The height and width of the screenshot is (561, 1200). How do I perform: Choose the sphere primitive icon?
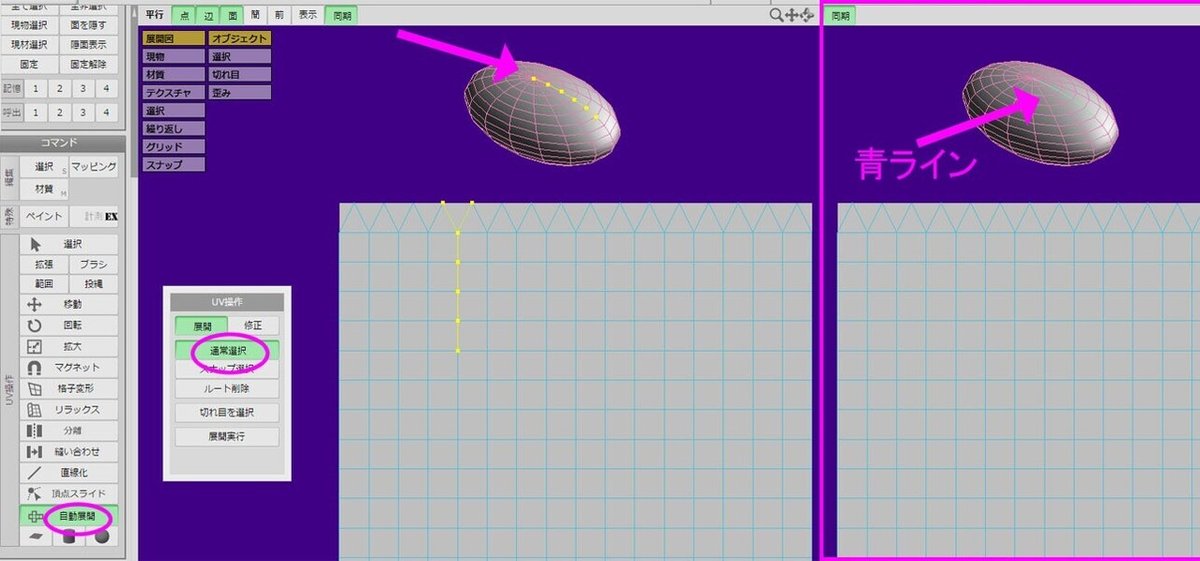(102, 536)
